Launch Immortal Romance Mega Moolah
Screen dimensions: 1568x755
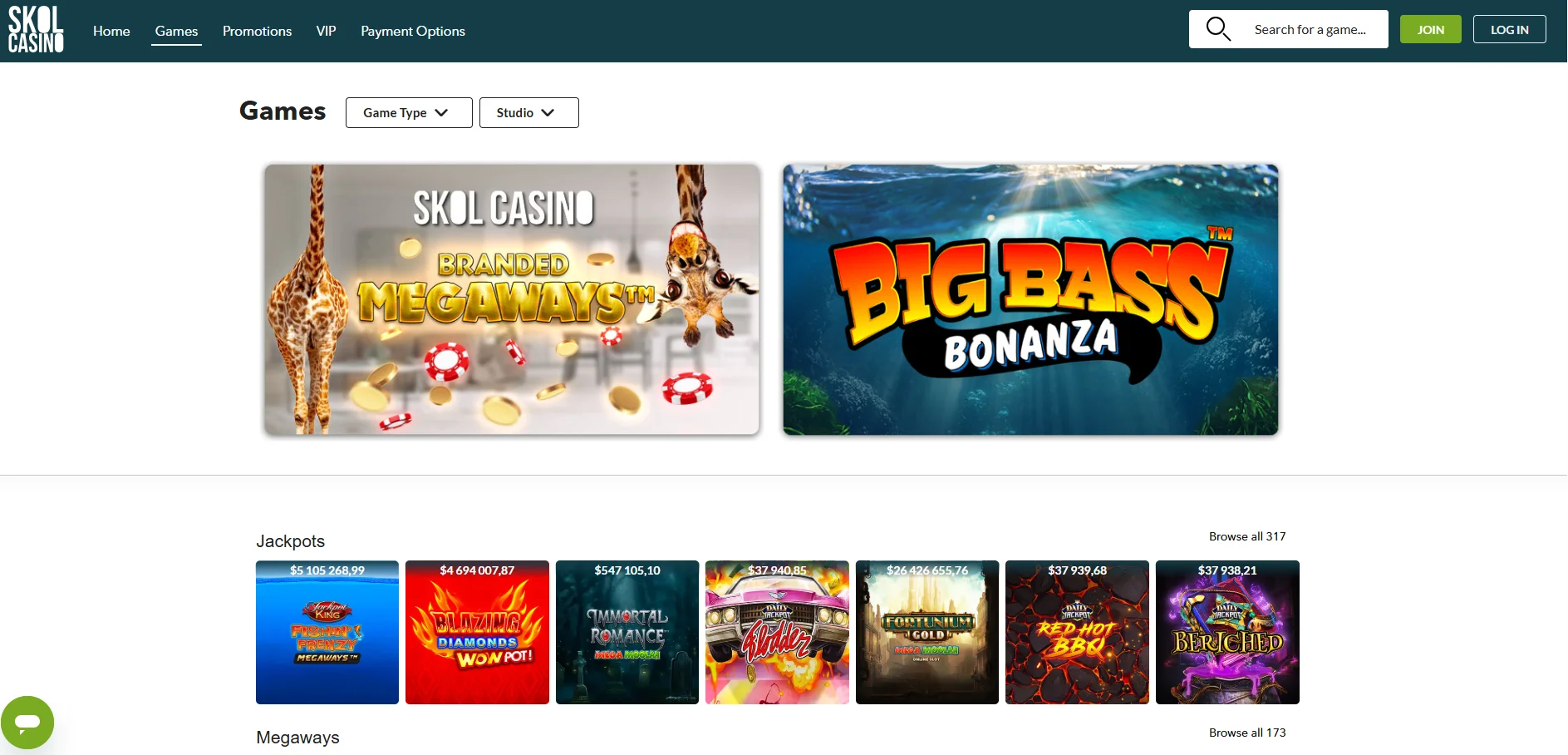(627, 632)
